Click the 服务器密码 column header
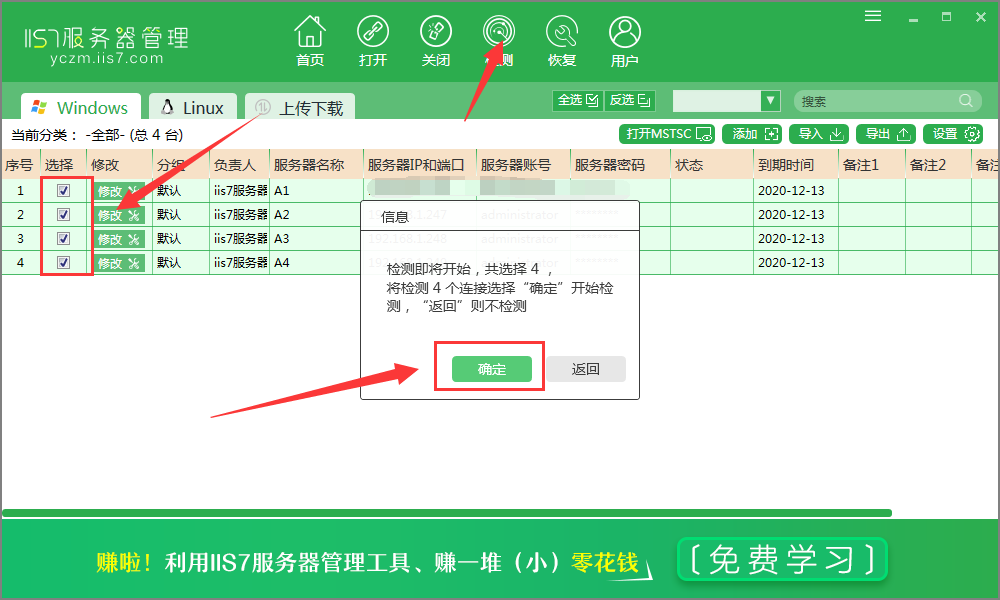Image resolution: width=1000 pixels, height=600 pixels. pyautogui.click(x=620, y=165)
